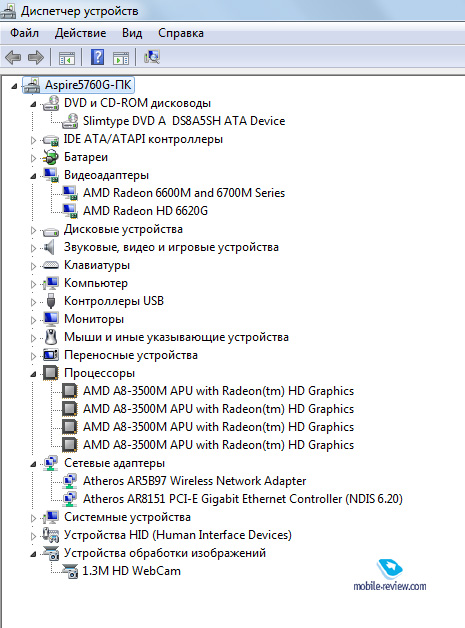Select Atheros AR5B97 Wireless Network Adapter
This screenshot has width=465, height=628.
tap(194, 481)
